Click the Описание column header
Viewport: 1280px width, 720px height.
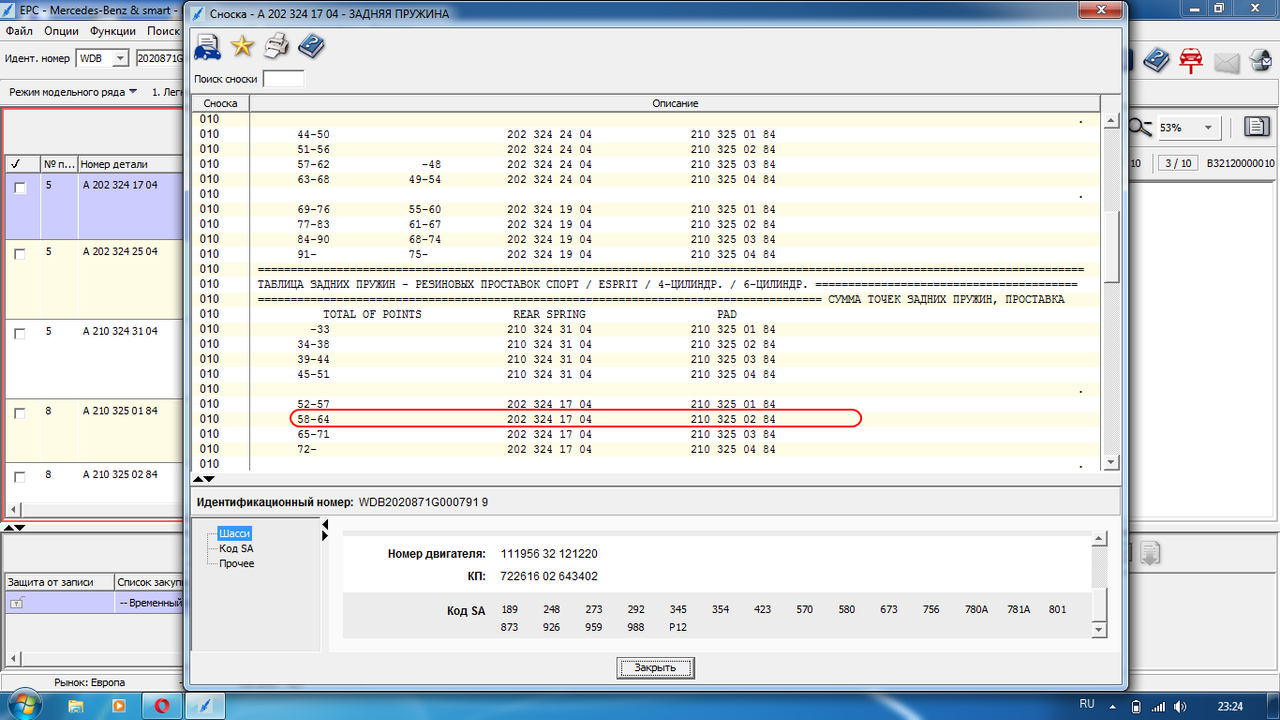(x=675, y=104)
